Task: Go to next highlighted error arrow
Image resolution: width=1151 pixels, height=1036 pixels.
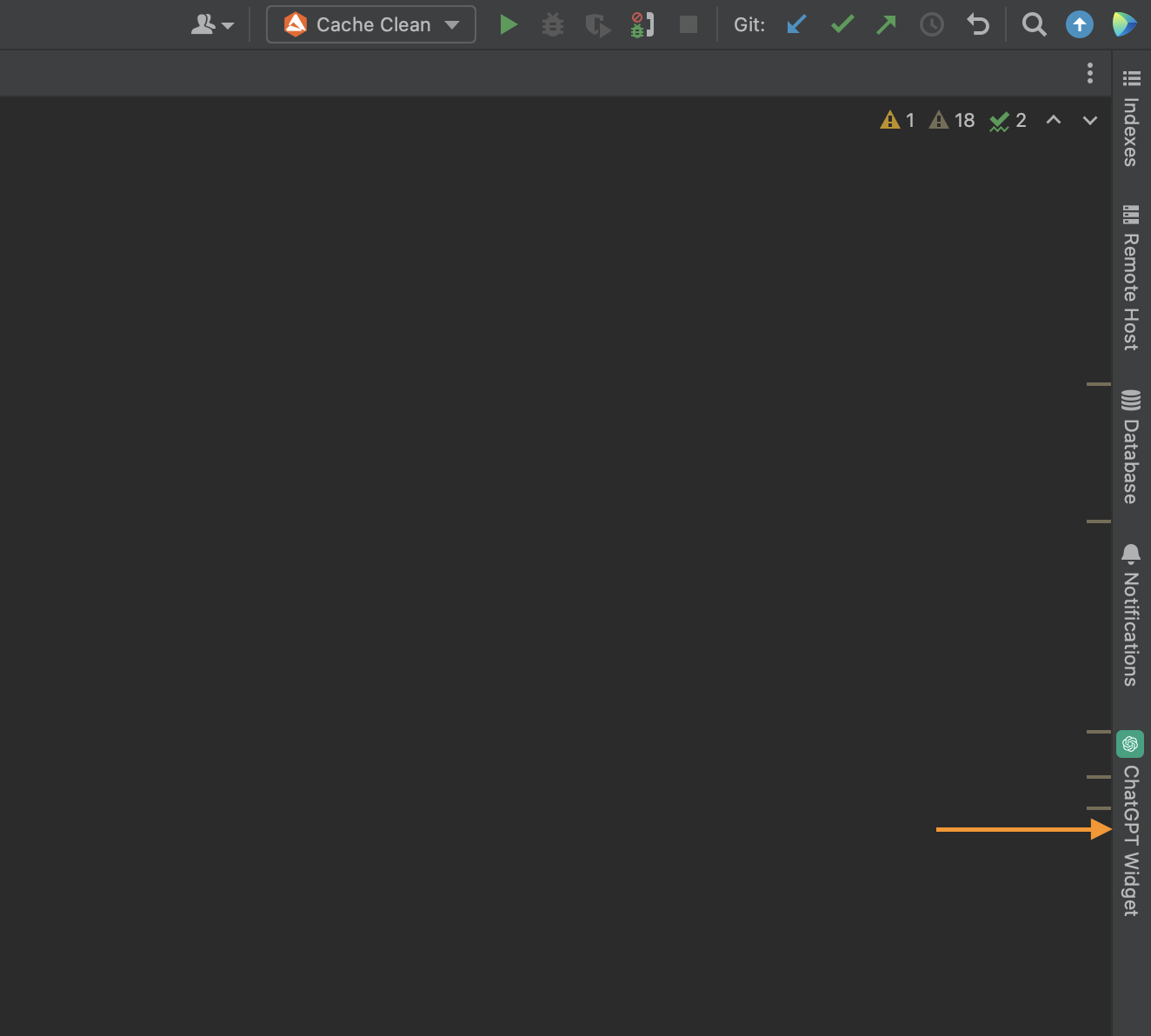Action: (x=1090, y=120)
